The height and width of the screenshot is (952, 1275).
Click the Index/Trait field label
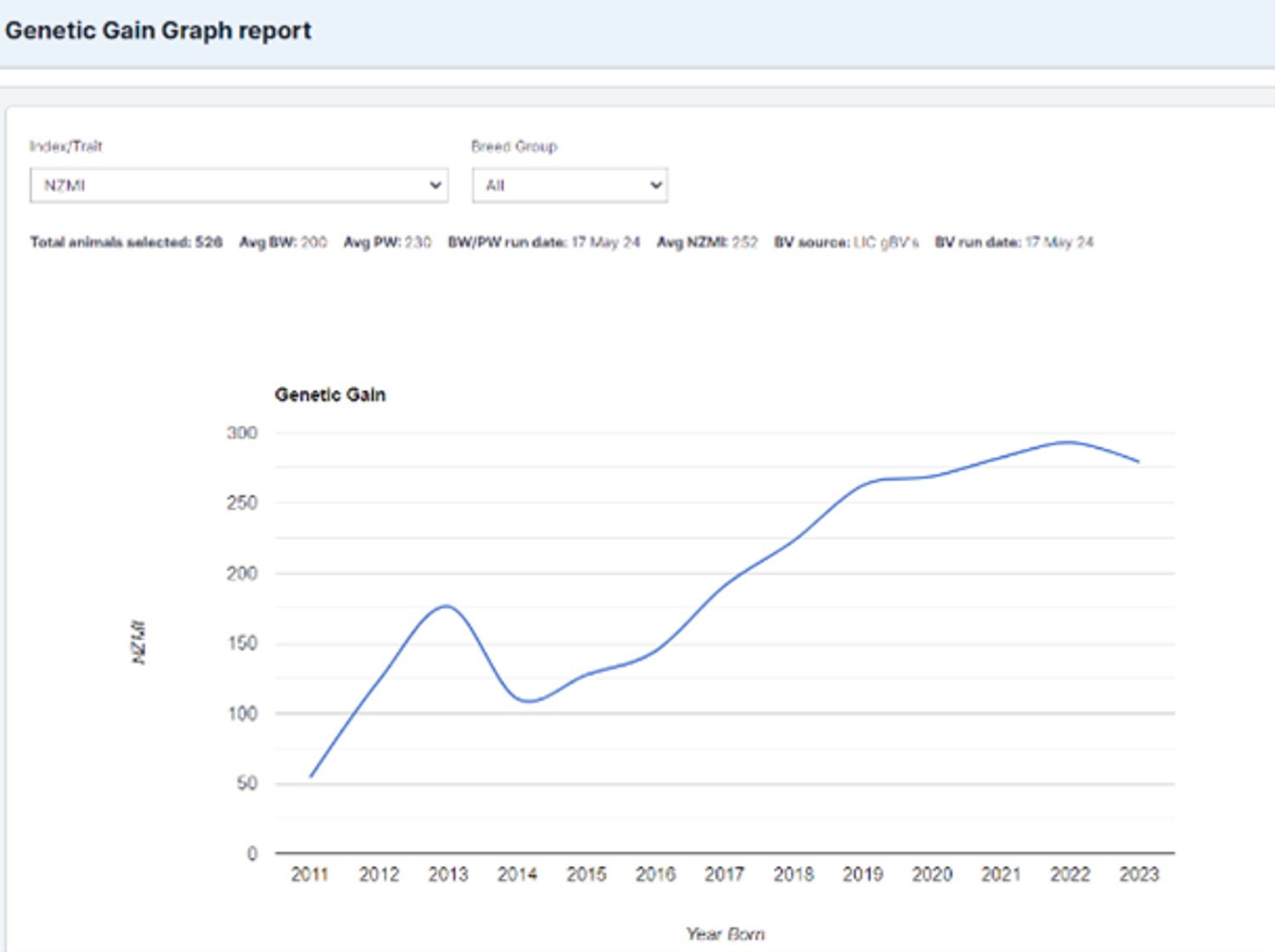tap(66, 146)
